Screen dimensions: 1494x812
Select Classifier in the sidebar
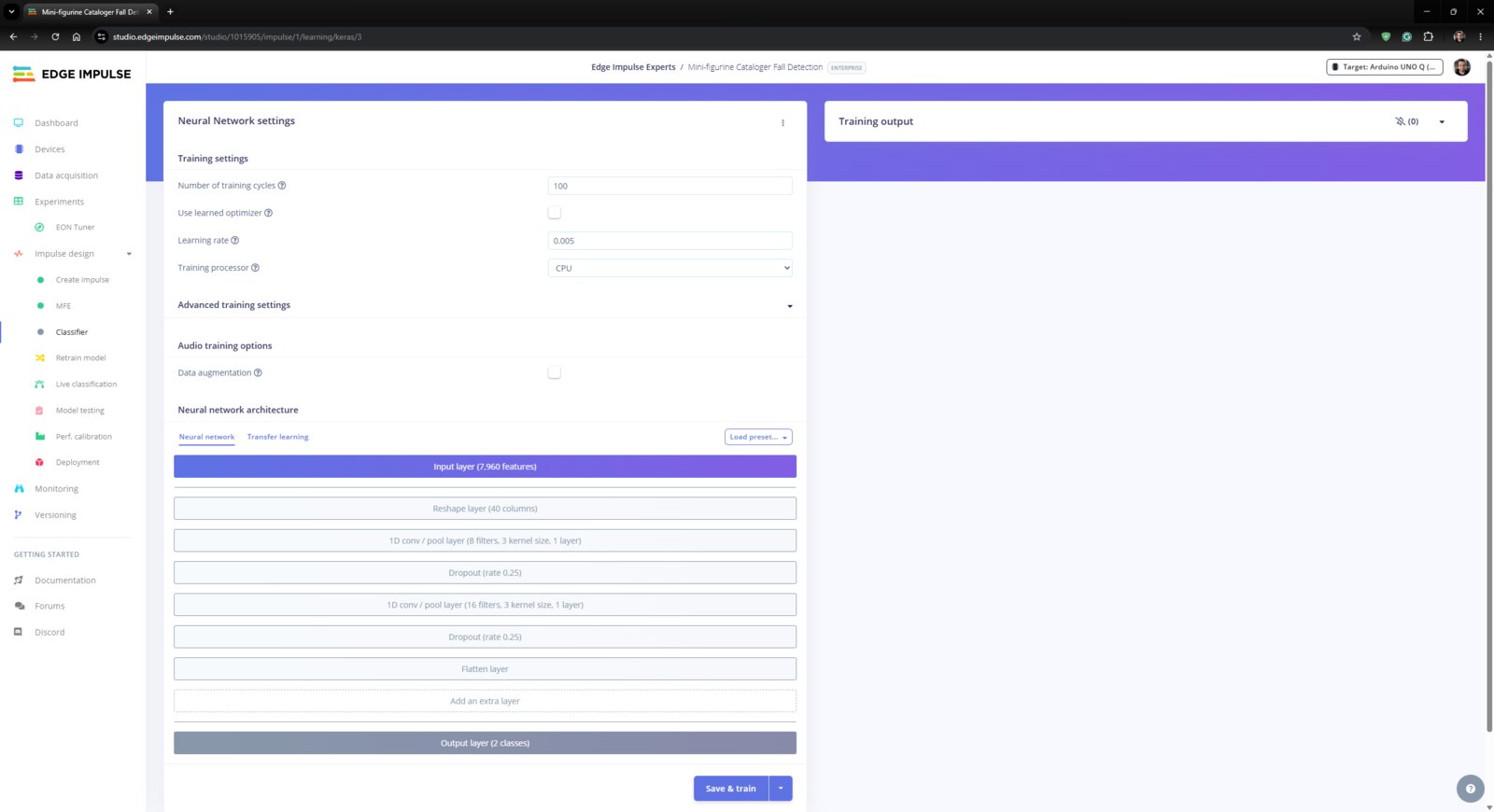pos(72,332)
